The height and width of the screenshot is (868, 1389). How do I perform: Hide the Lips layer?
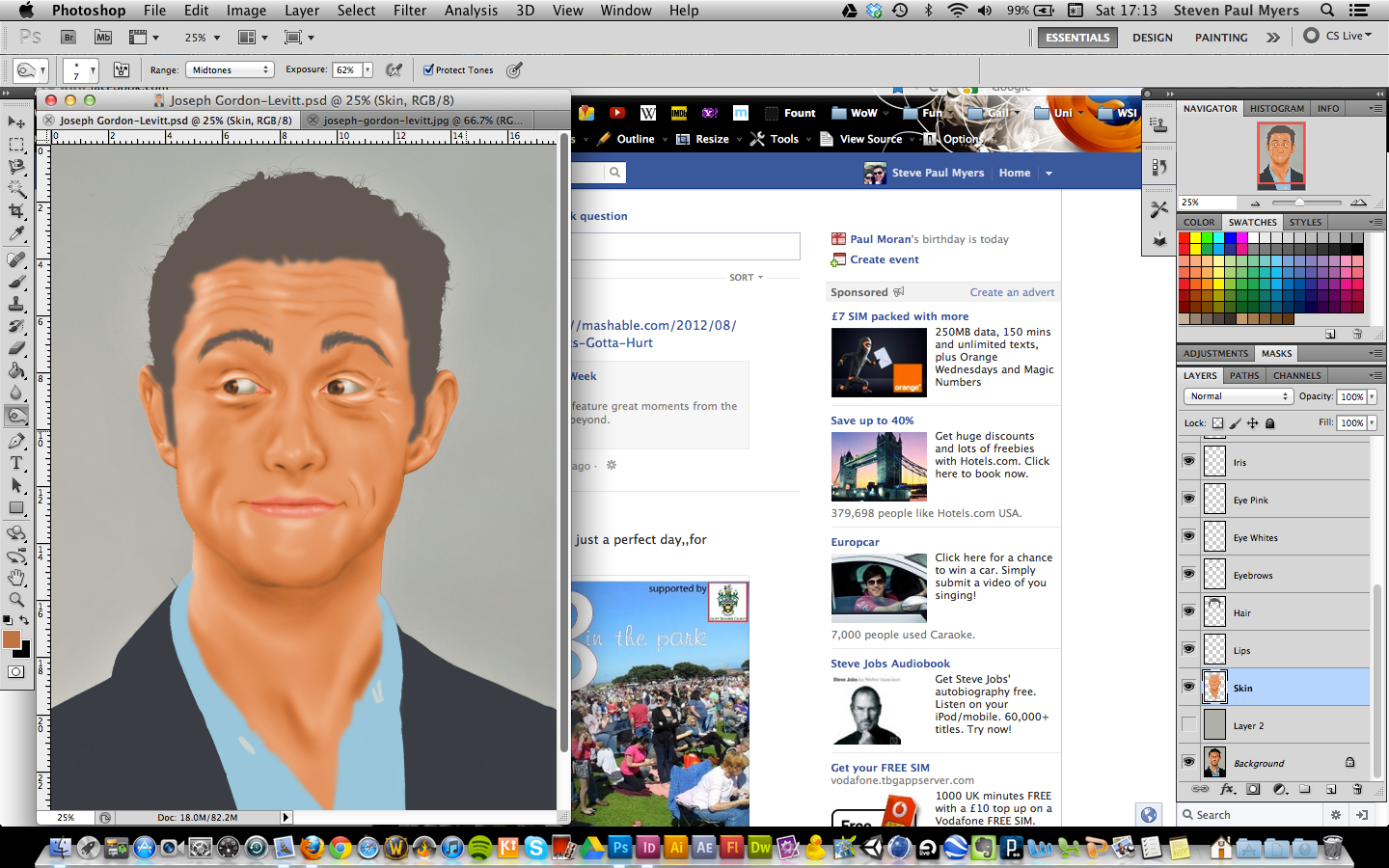1188,649
